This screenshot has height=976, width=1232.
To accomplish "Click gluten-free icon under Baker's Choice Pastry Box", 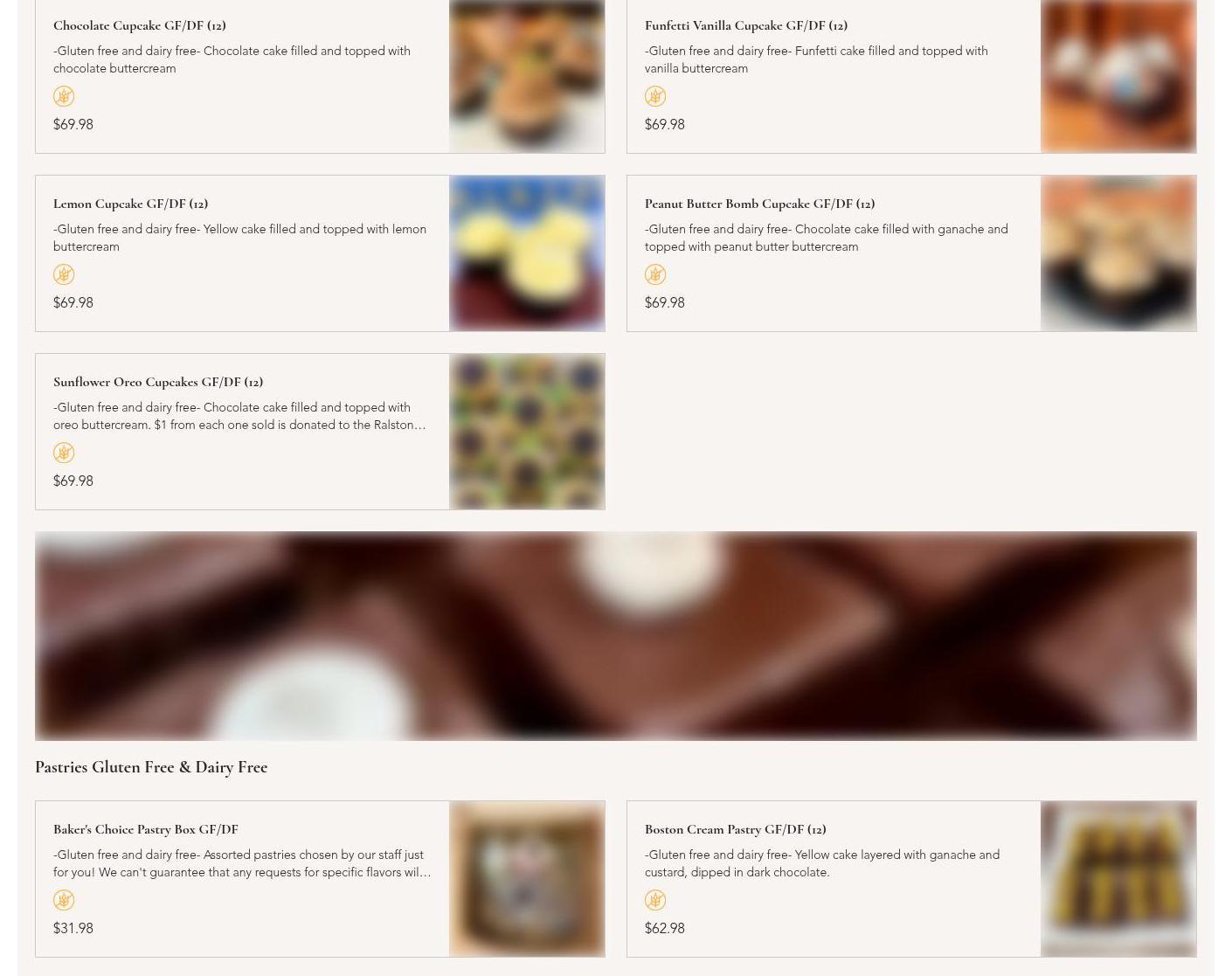I will tap(64, 900).
